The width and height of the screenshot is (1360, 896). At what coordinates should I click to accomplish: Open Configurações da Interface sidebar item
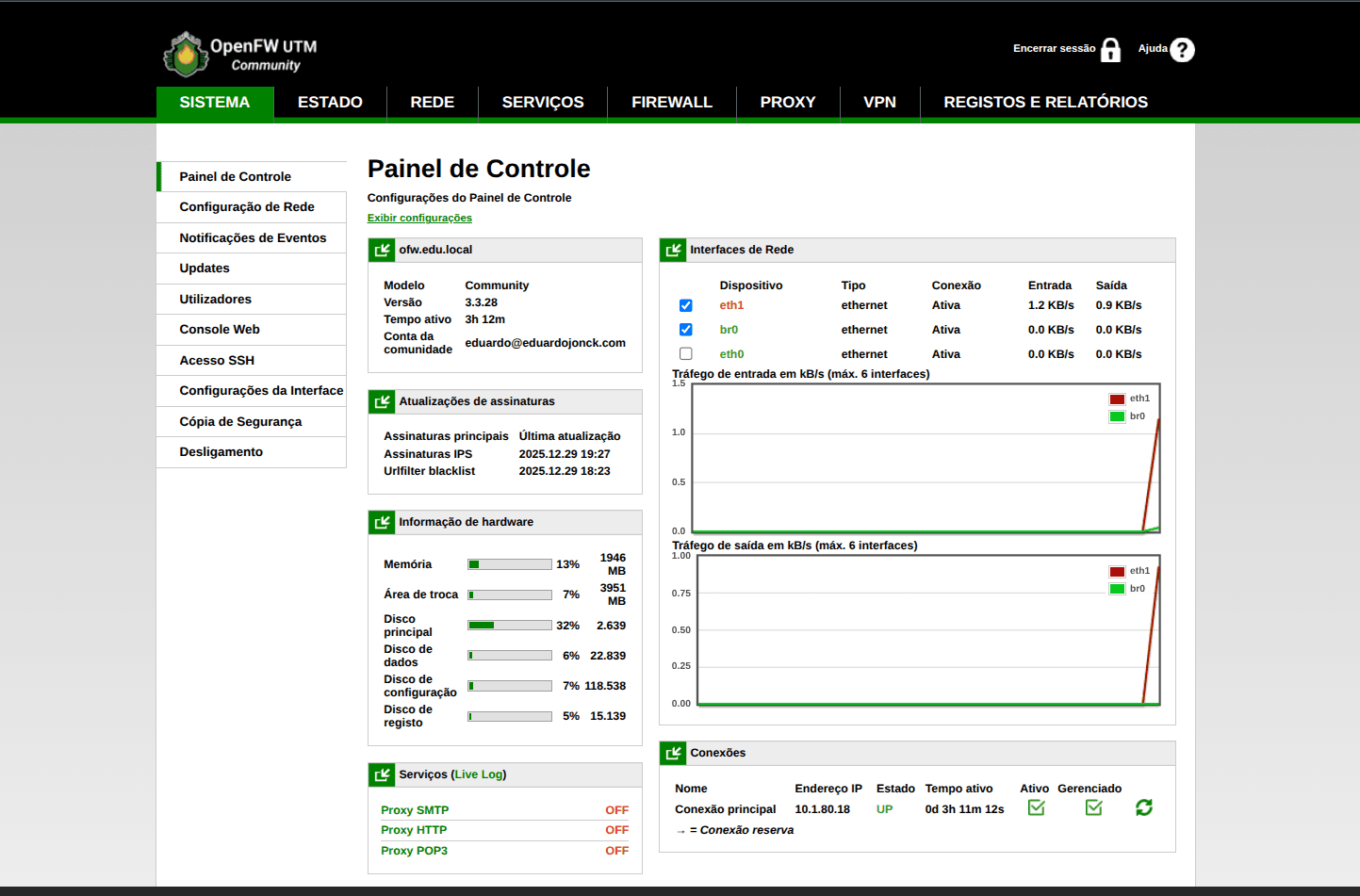pos(252,391)
